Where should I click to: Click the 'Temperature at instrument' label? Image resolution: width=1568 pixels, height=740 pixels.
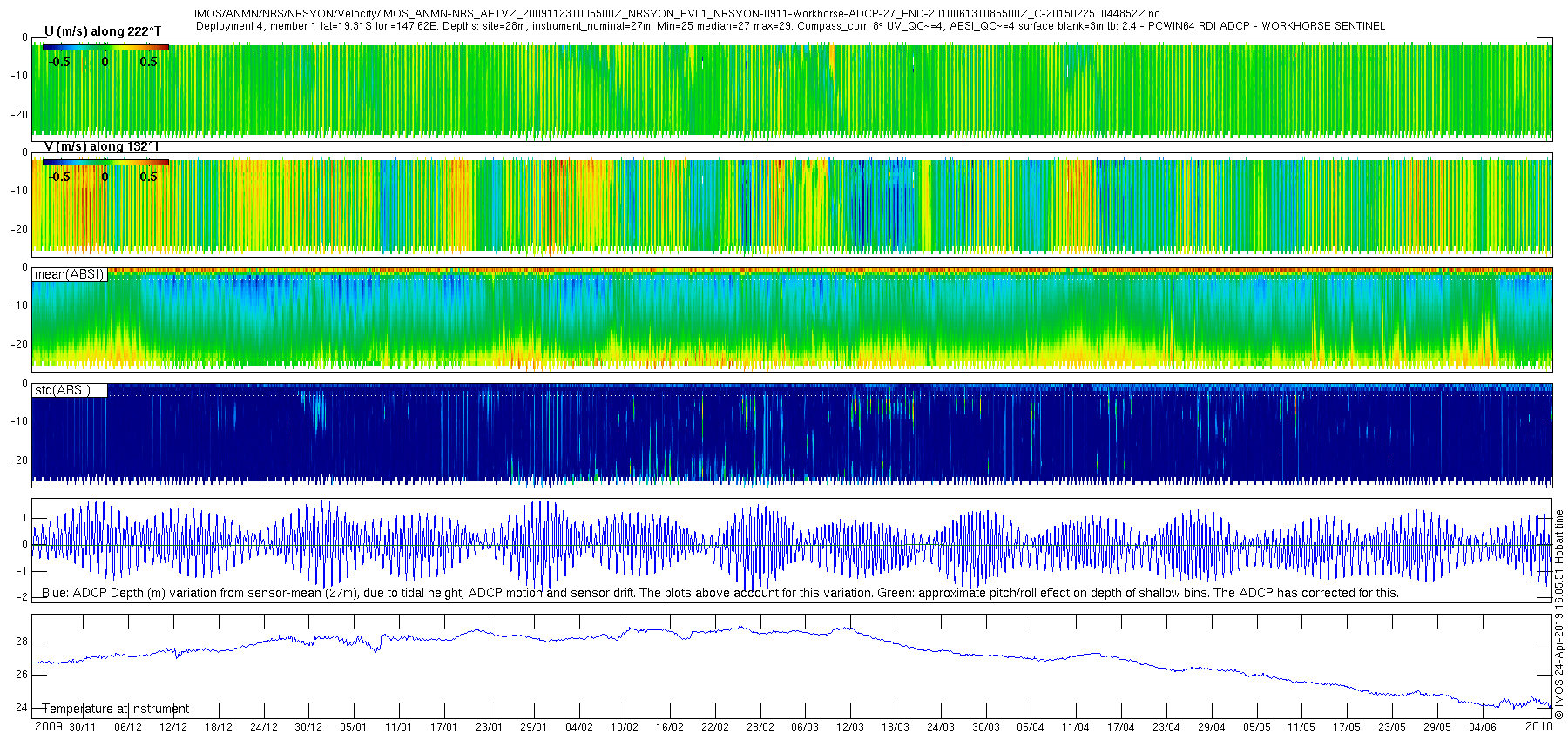coord(116,709)
